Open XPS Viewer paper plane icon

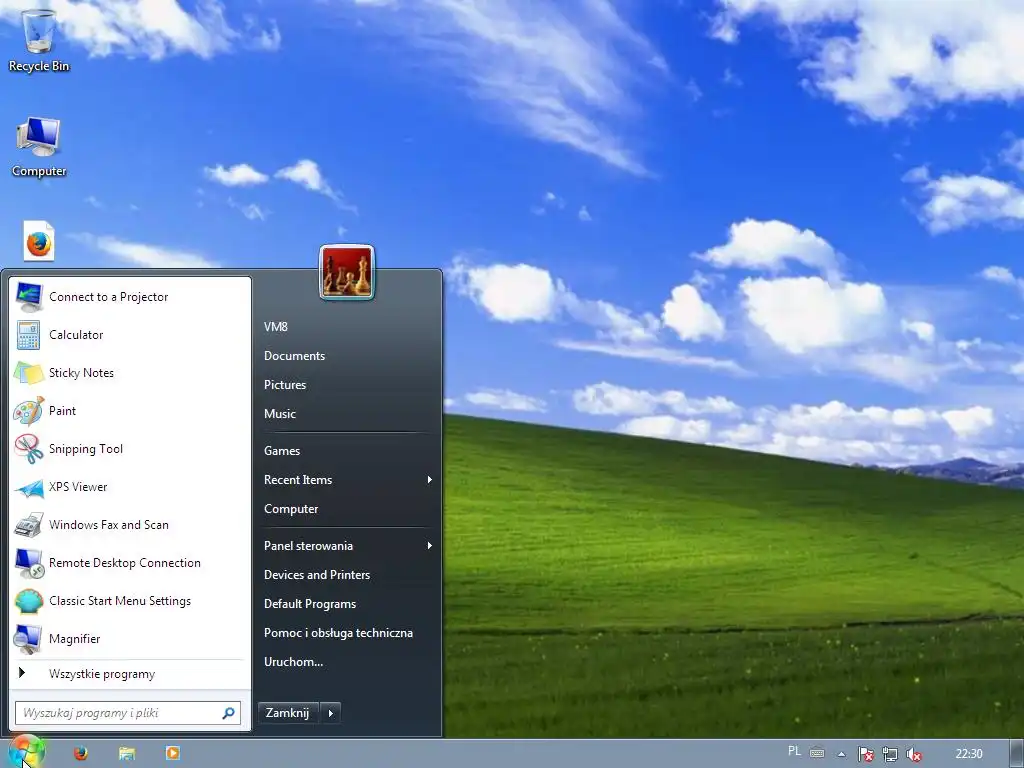29,487
